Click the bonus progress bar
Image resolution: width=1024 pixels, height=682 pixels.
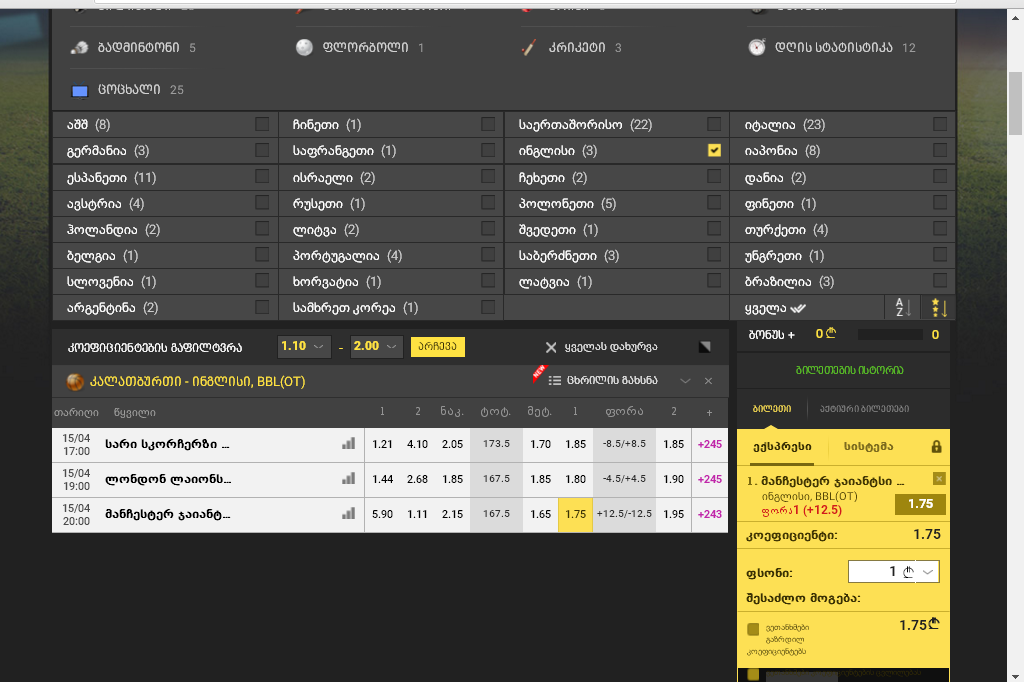890,334
